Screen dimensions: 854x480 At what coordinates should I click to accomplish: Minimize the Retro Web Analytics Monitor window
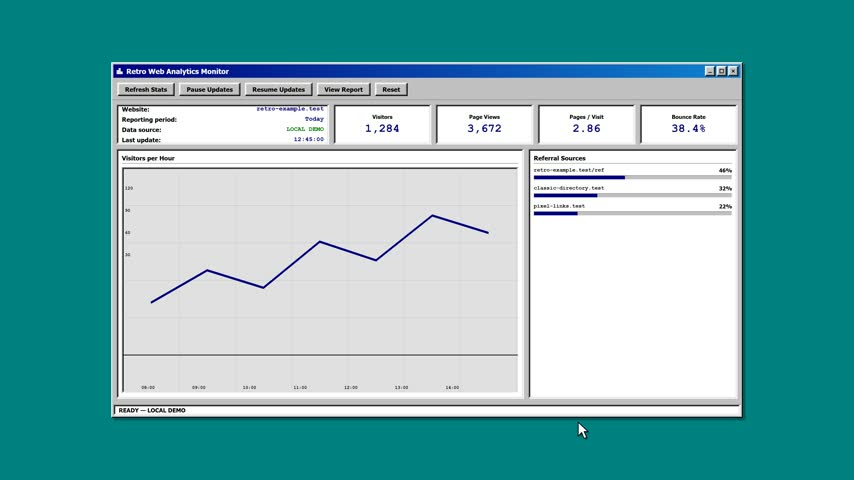pyautogui.click(x=710, y=71)
